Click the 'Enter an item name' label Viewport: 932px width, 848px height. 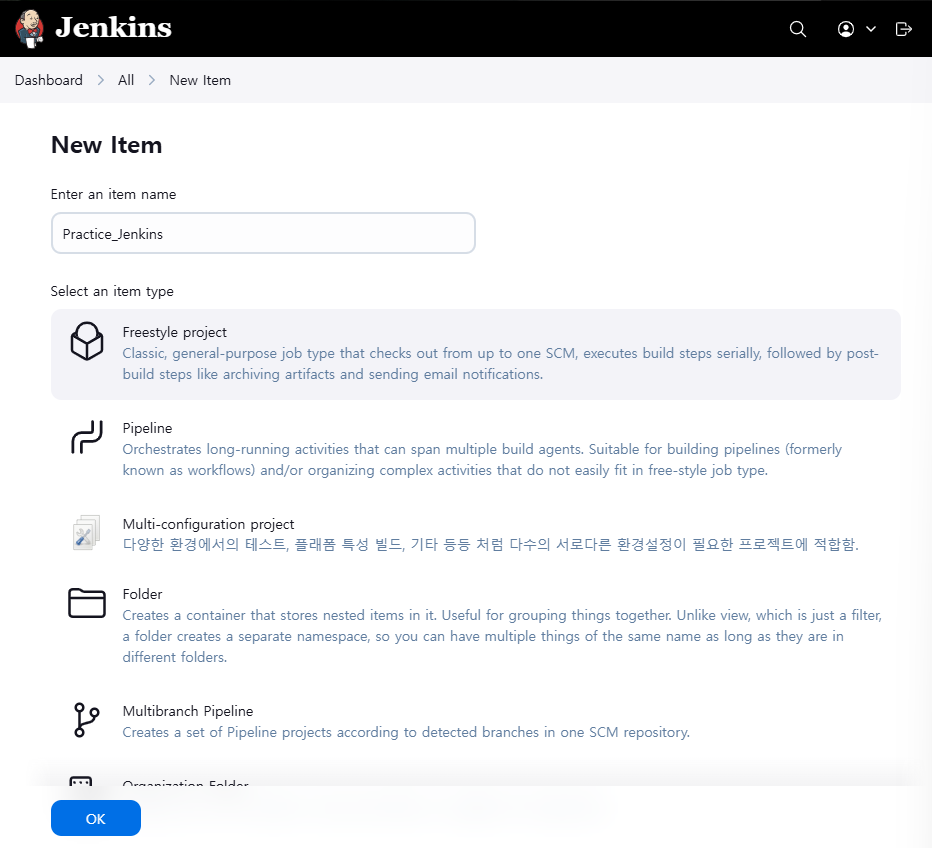[x=114, y=194]
